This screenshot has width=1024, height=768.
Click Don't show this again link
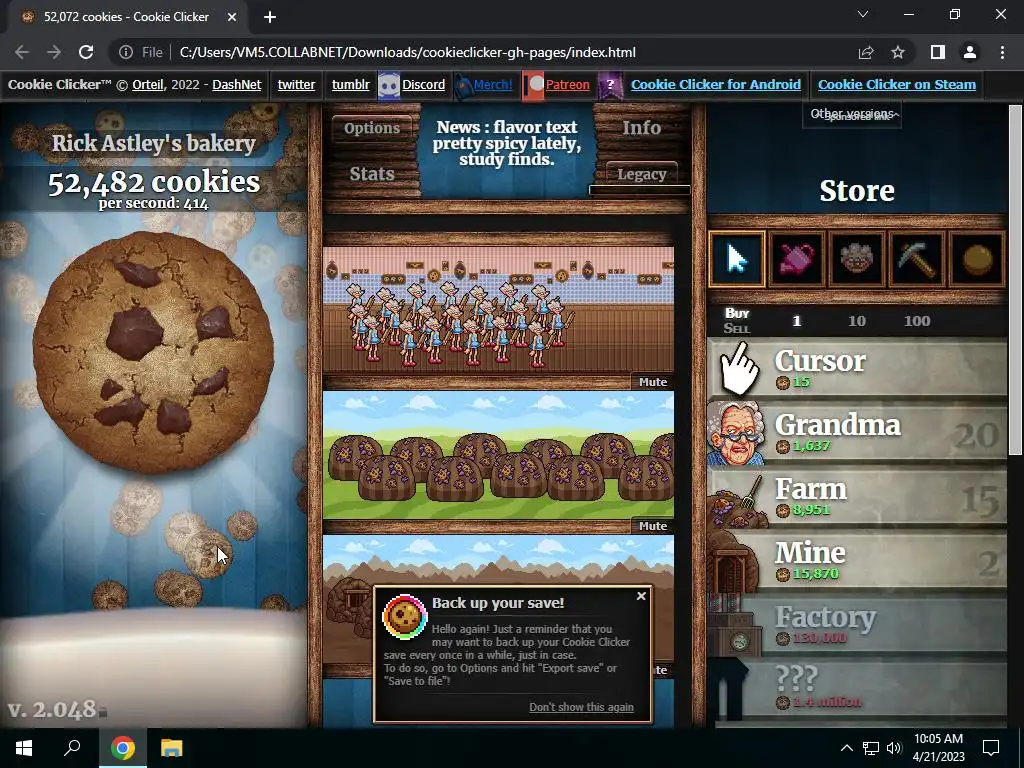(x=581, y=707)
